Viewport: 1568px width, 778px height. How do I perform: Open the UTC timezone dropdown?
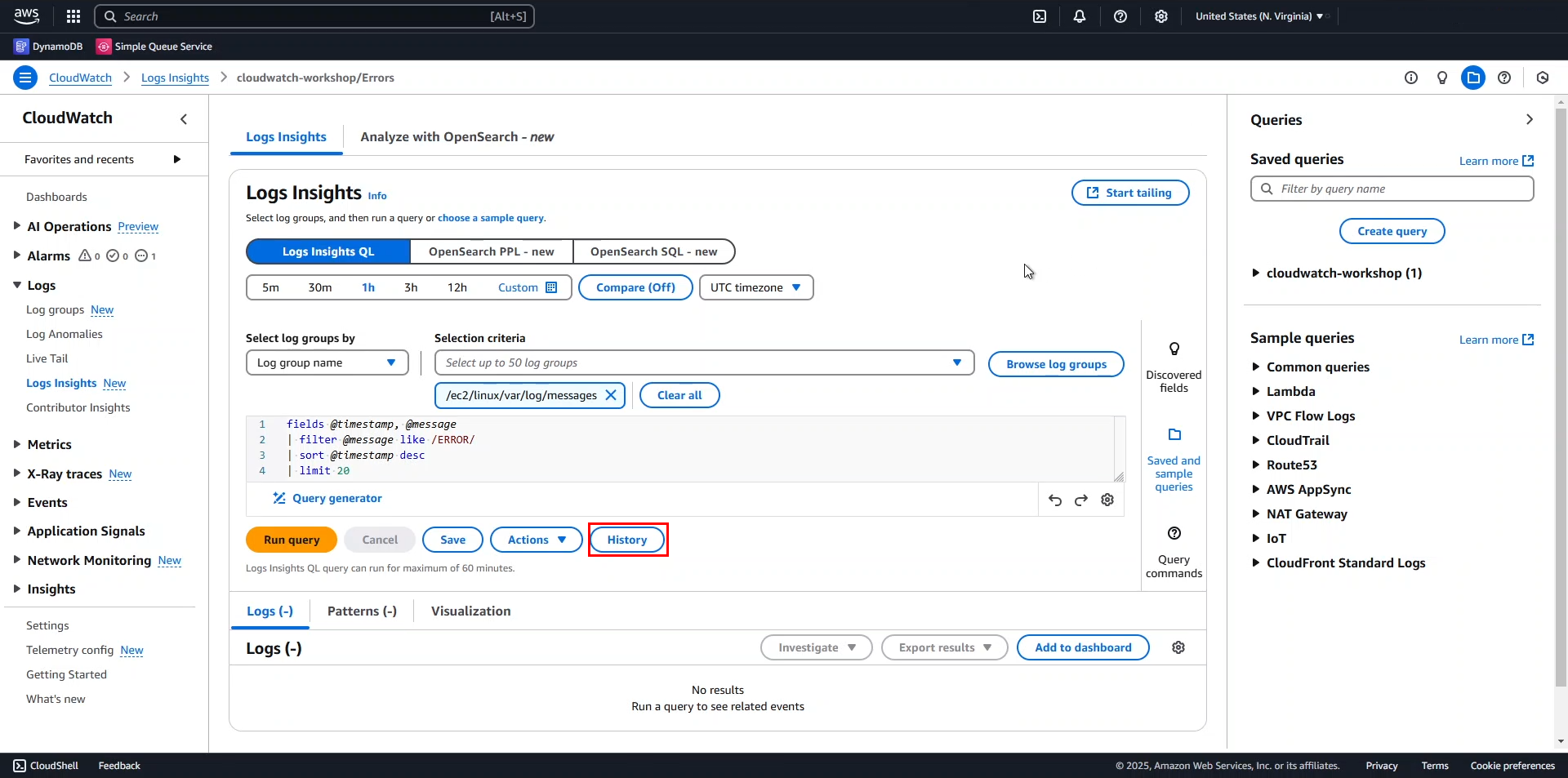pyautogui.click(x=755, y=287)
